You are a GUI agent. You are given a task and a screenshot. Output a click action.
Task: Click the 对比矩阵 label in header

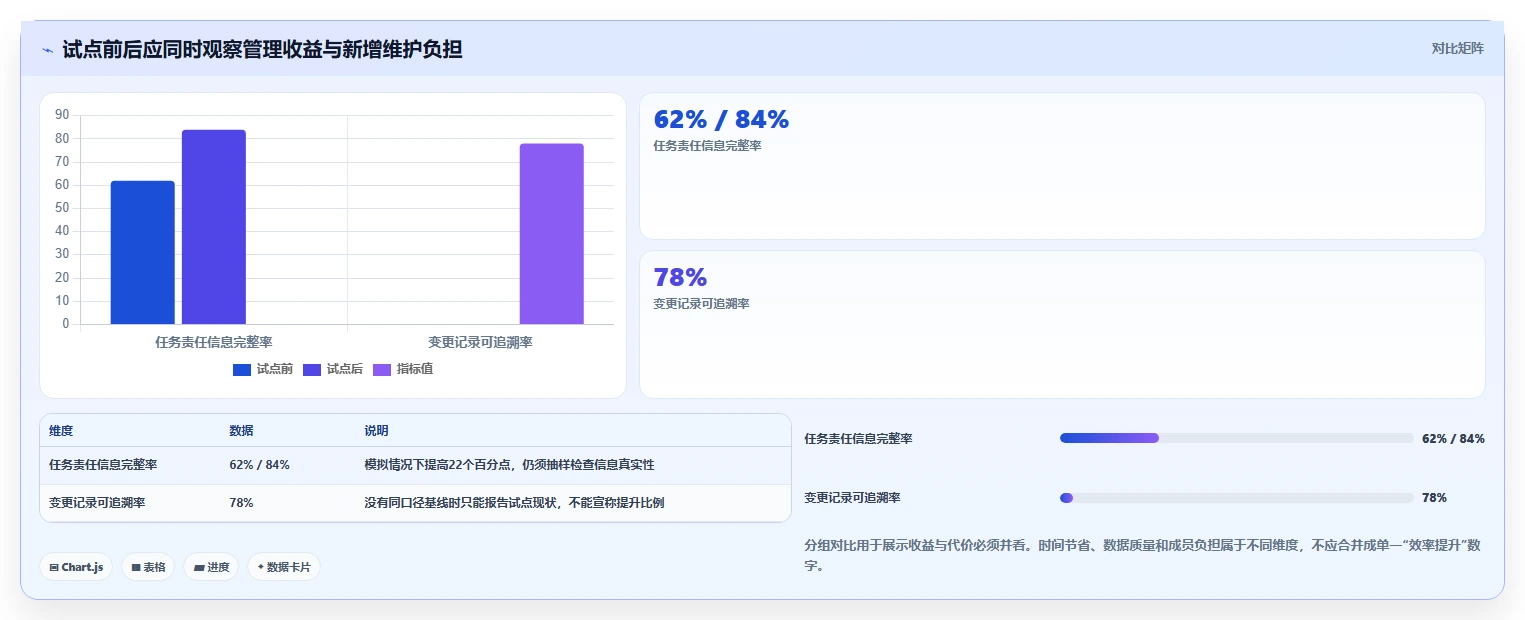[1457, 48]
